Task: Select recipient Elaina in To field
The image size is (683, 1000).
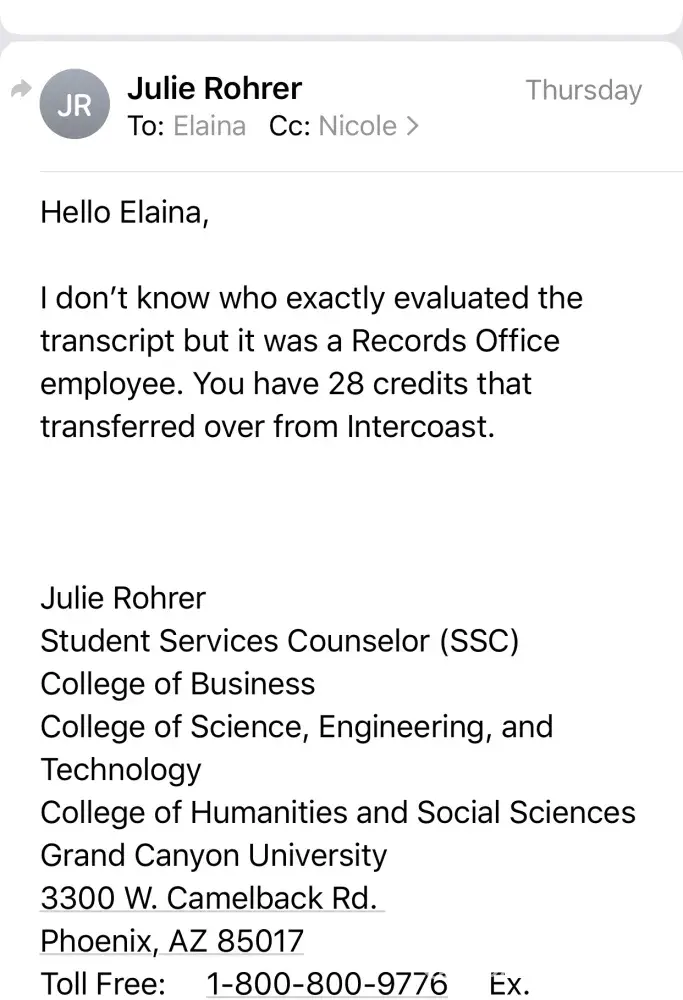Action: tap(210, 127)
